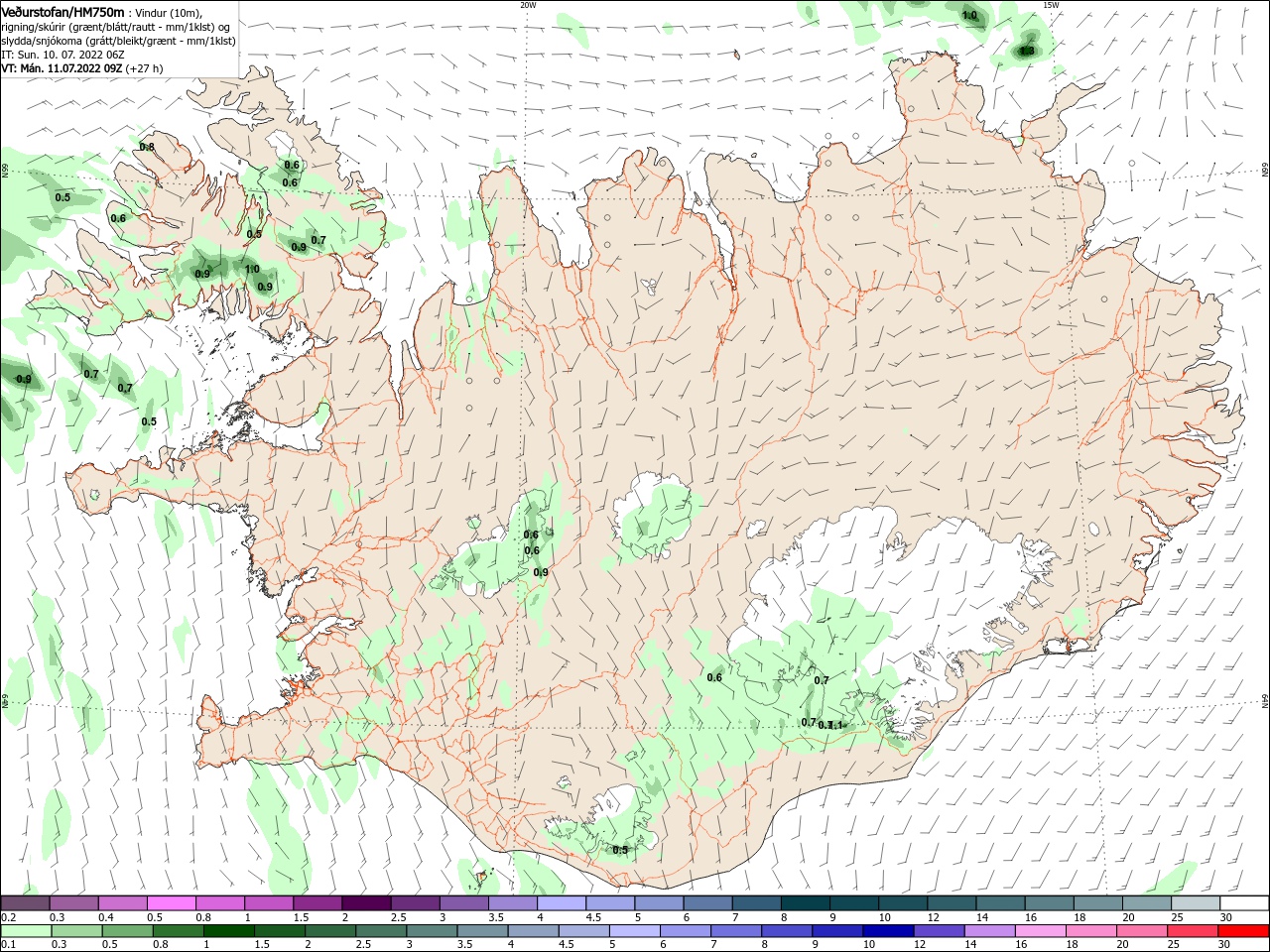Pick the light green 0.1 swatch in lower legend
The image size is (1270, 952).
[x=26, y=930]
